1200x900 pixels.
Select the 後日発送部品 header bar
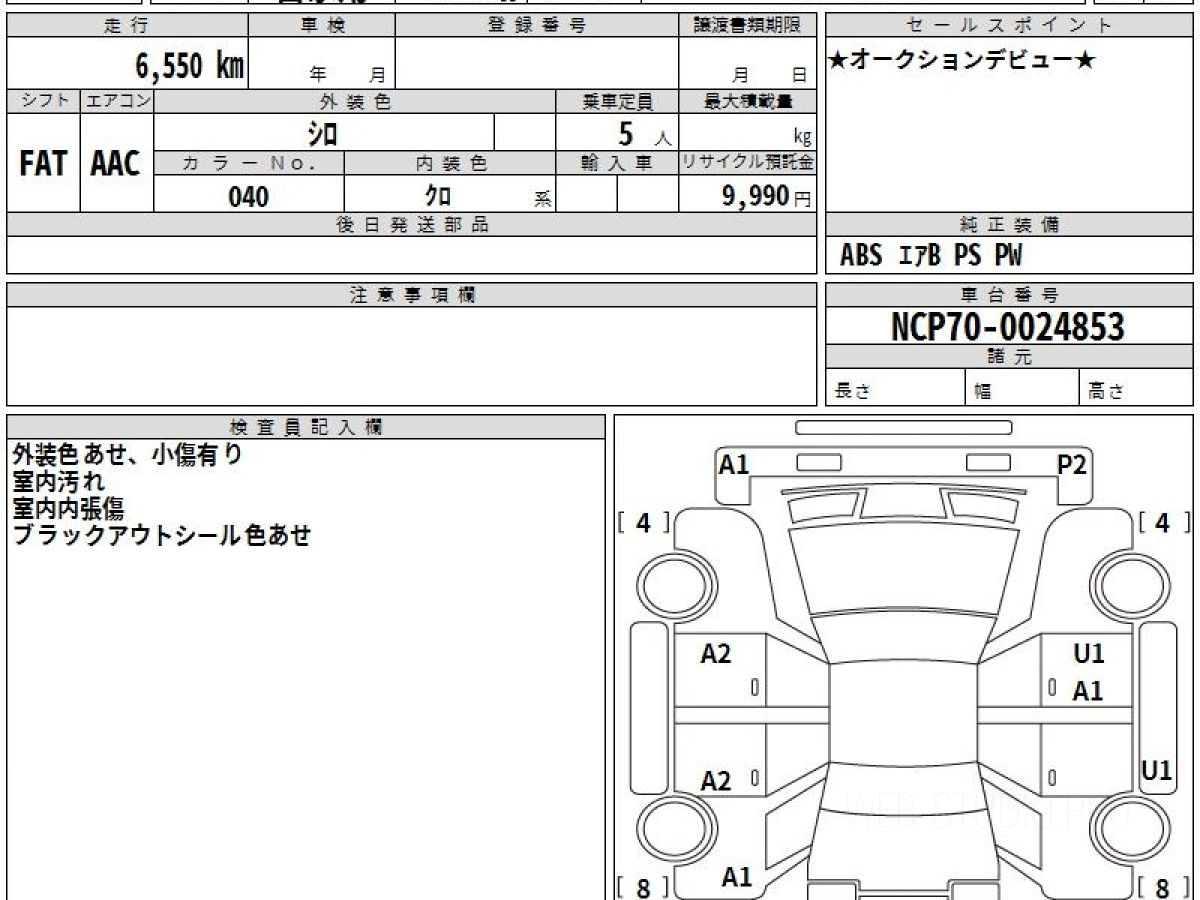pyautogui.click(x=411, y=225)
